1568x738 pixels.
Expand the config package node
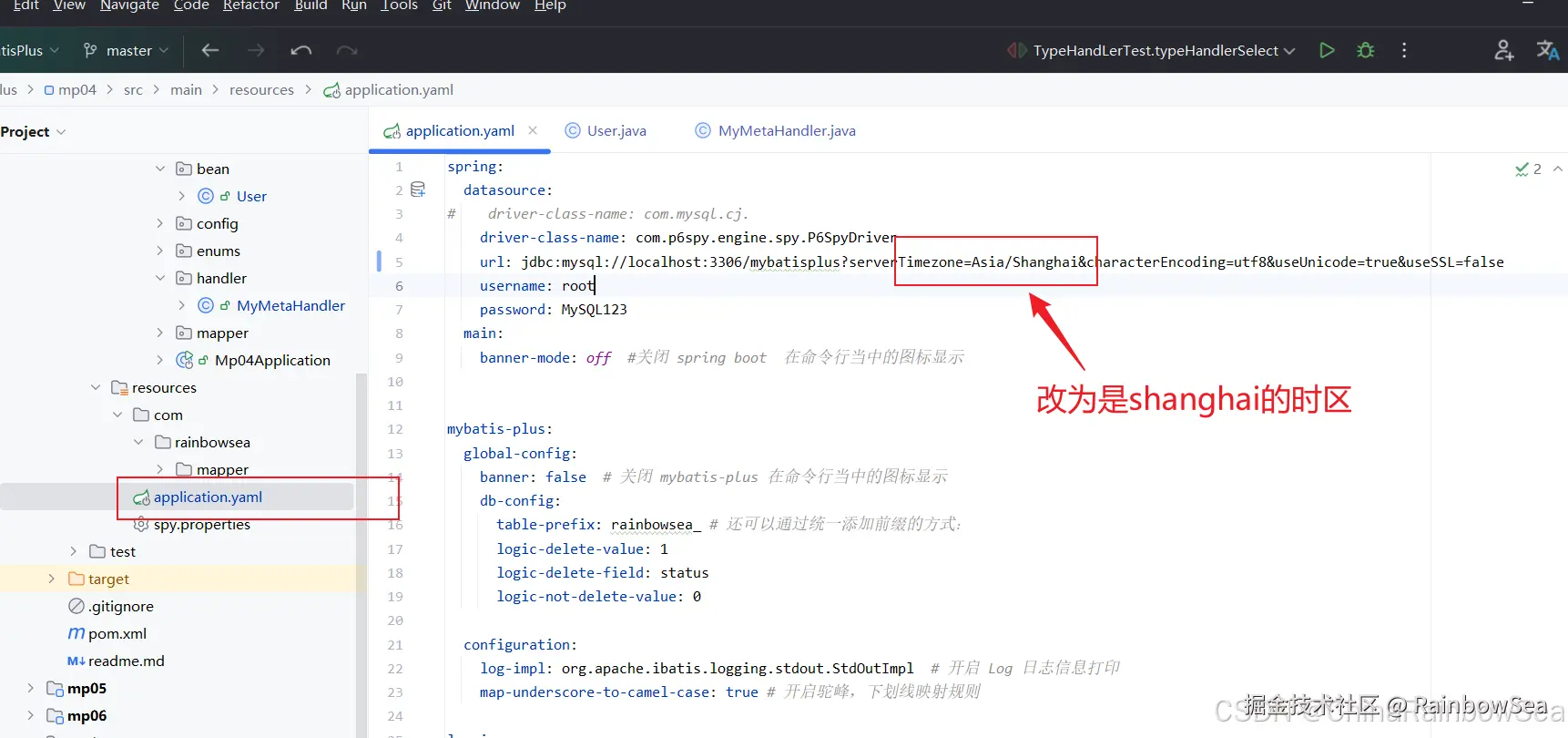pos(160,223)
